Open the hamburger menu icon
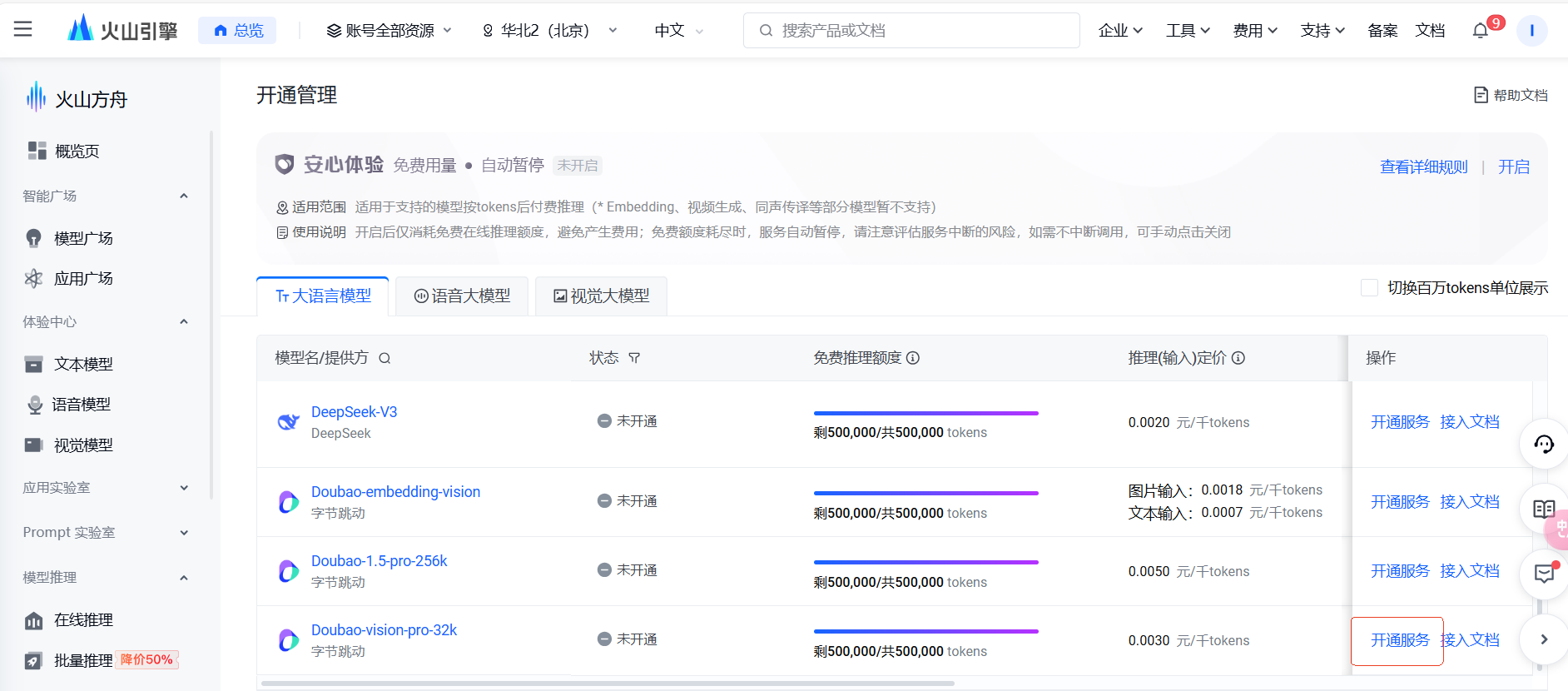 [23, 30]
